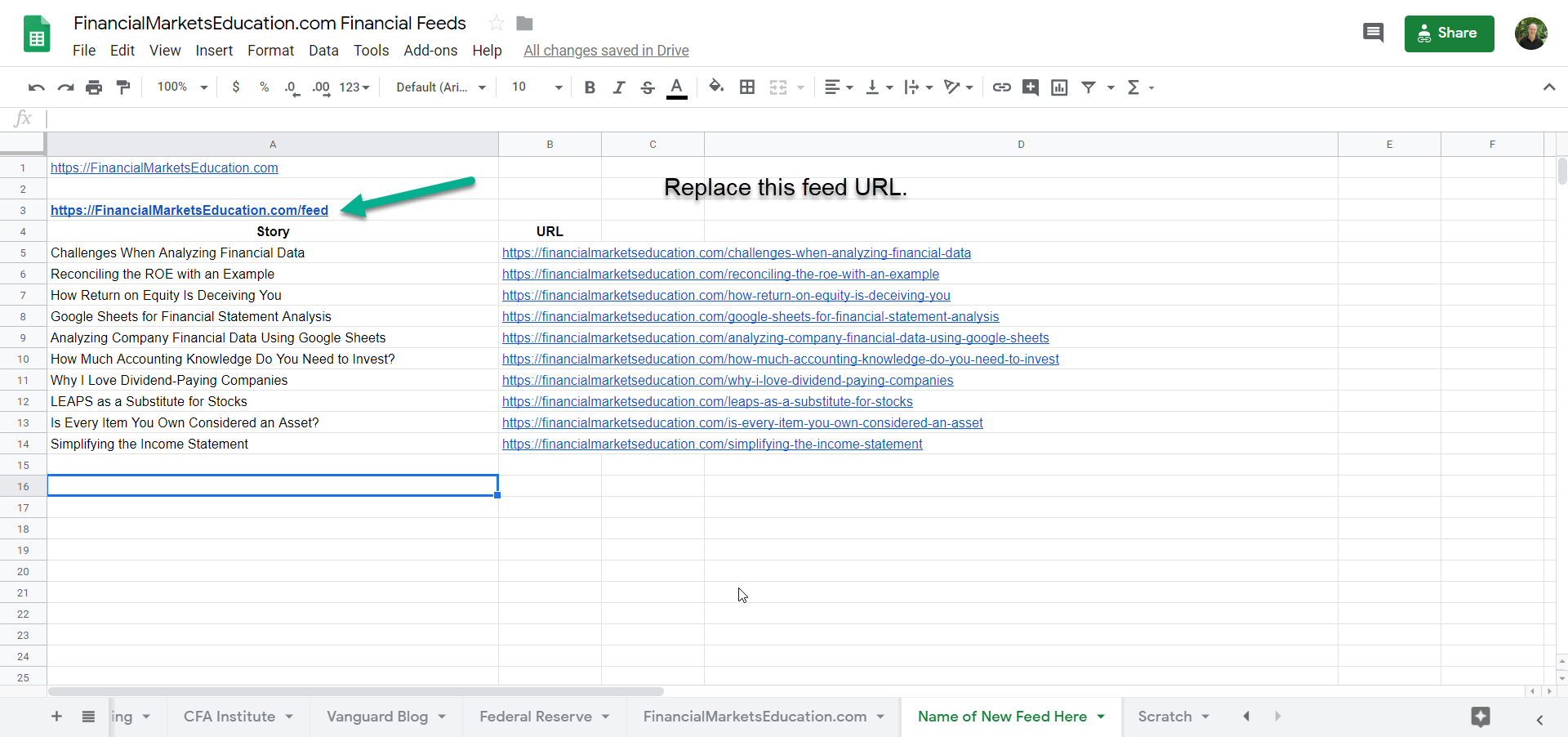Select the Paint format tool
Screen dimensions: 1568x737
tap(123, 87)
